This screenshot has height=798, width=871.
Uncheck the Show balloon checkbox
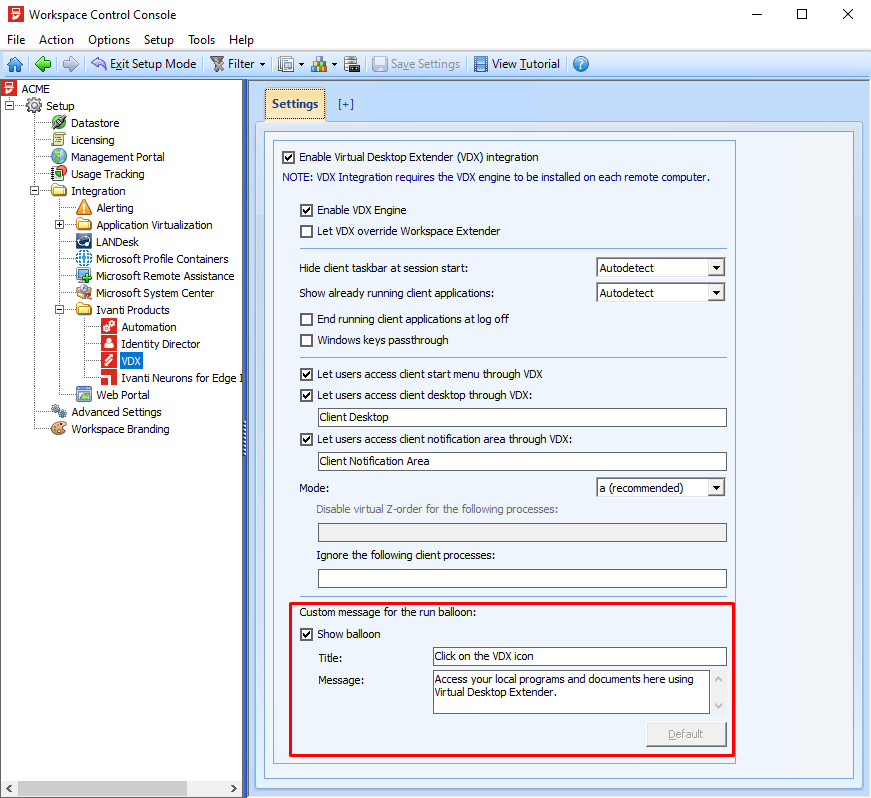pos(306,634)
